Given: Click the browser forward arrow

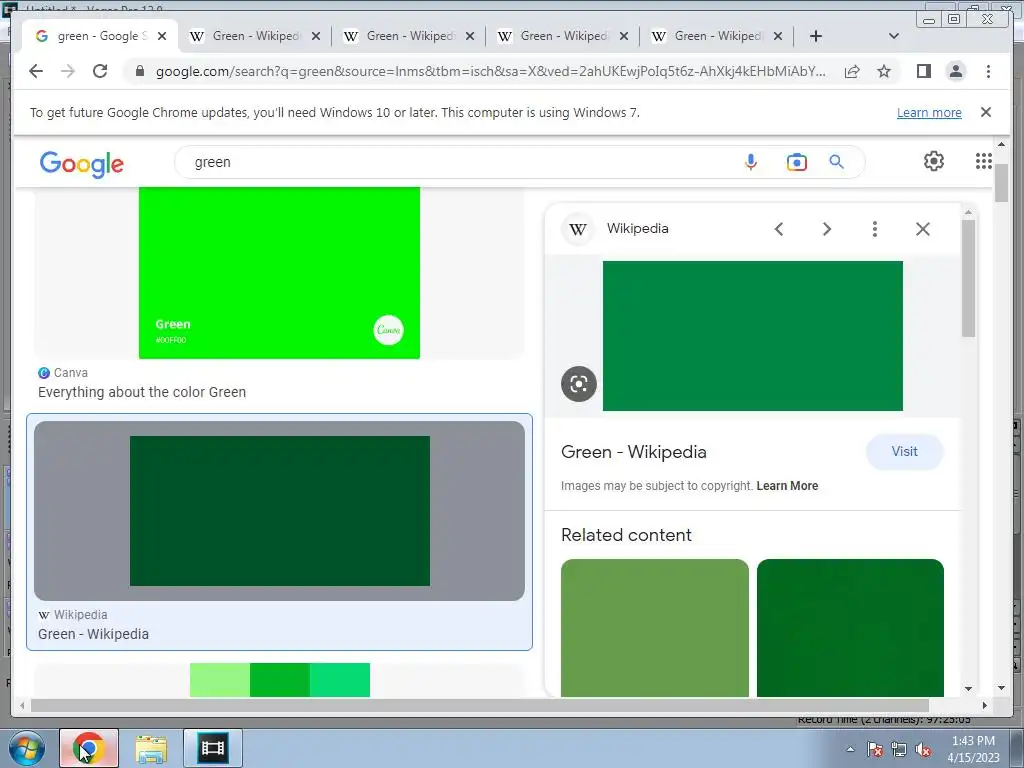Looking at the screenshot, I should tap(68, 71).
